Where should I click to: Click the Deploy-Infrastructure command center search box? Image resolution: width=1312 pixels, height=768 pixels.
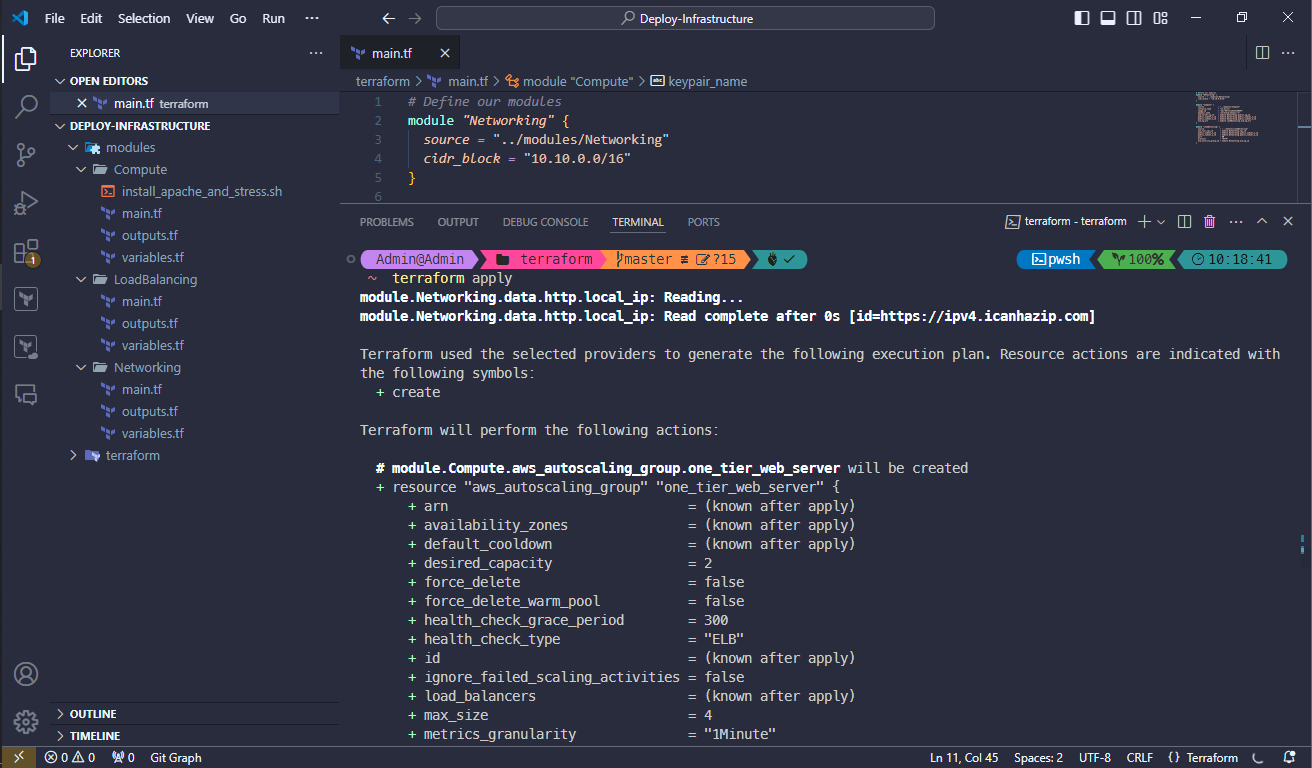685,18
